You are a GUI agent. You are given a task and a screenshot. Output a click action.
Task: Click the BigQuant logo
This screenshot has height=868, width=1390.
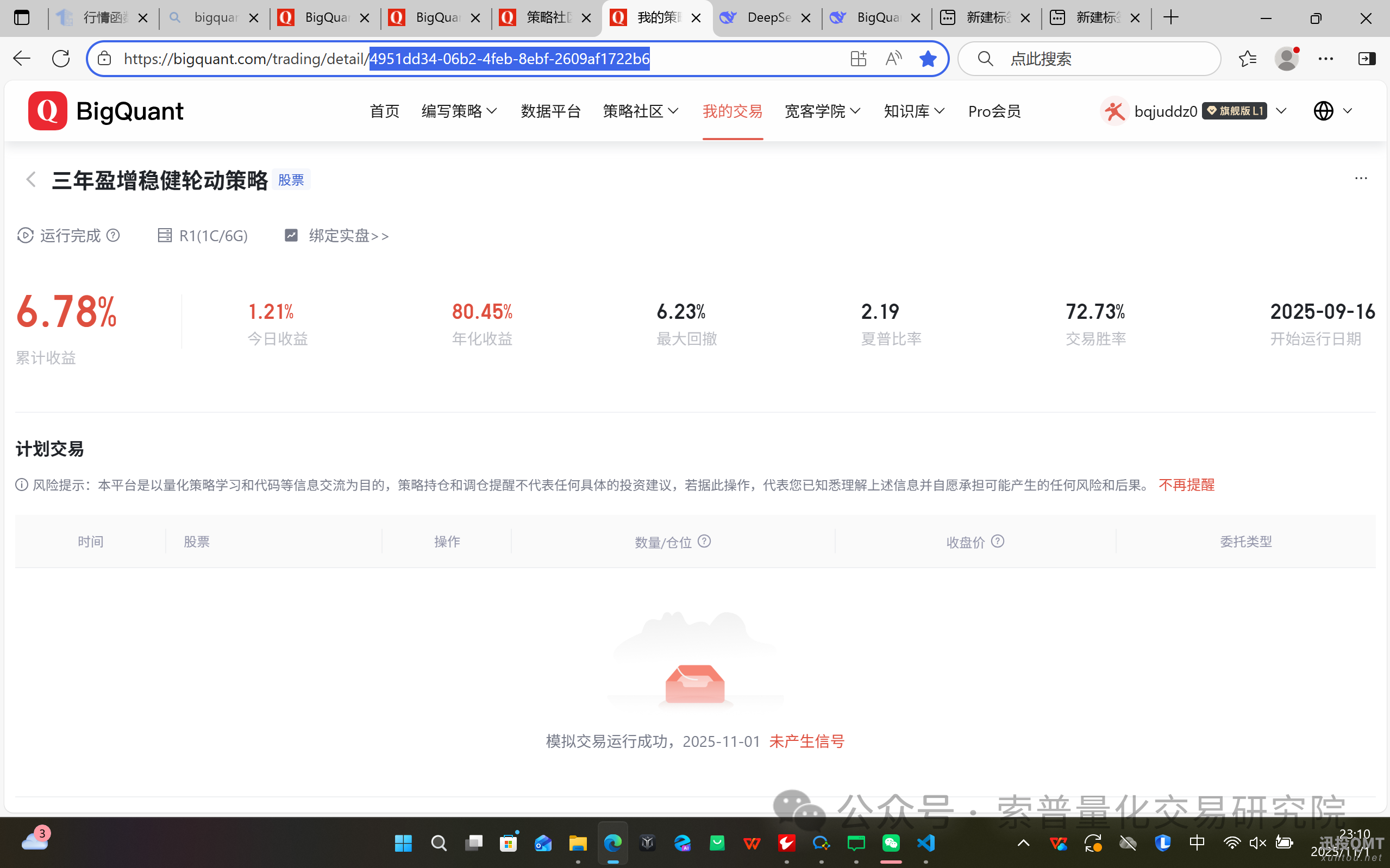point(105,111)
